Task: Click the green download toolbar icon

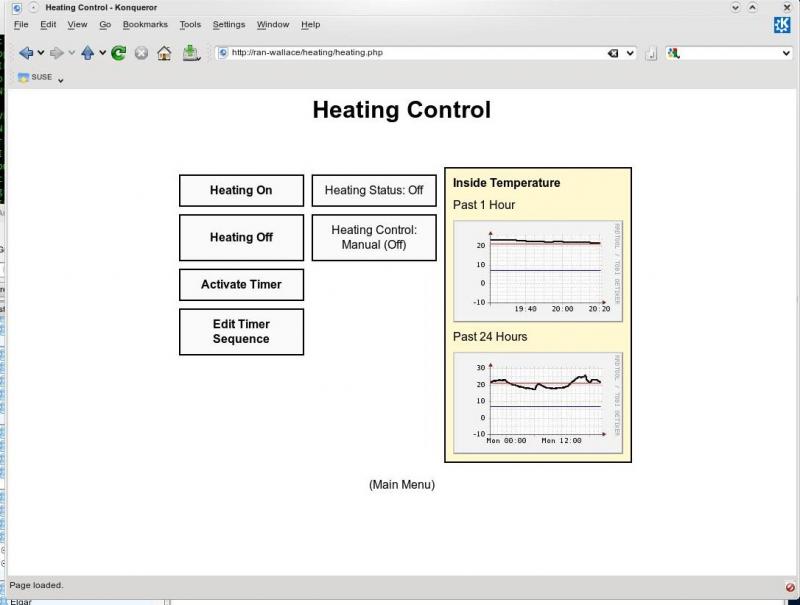Action: point(191,53)
